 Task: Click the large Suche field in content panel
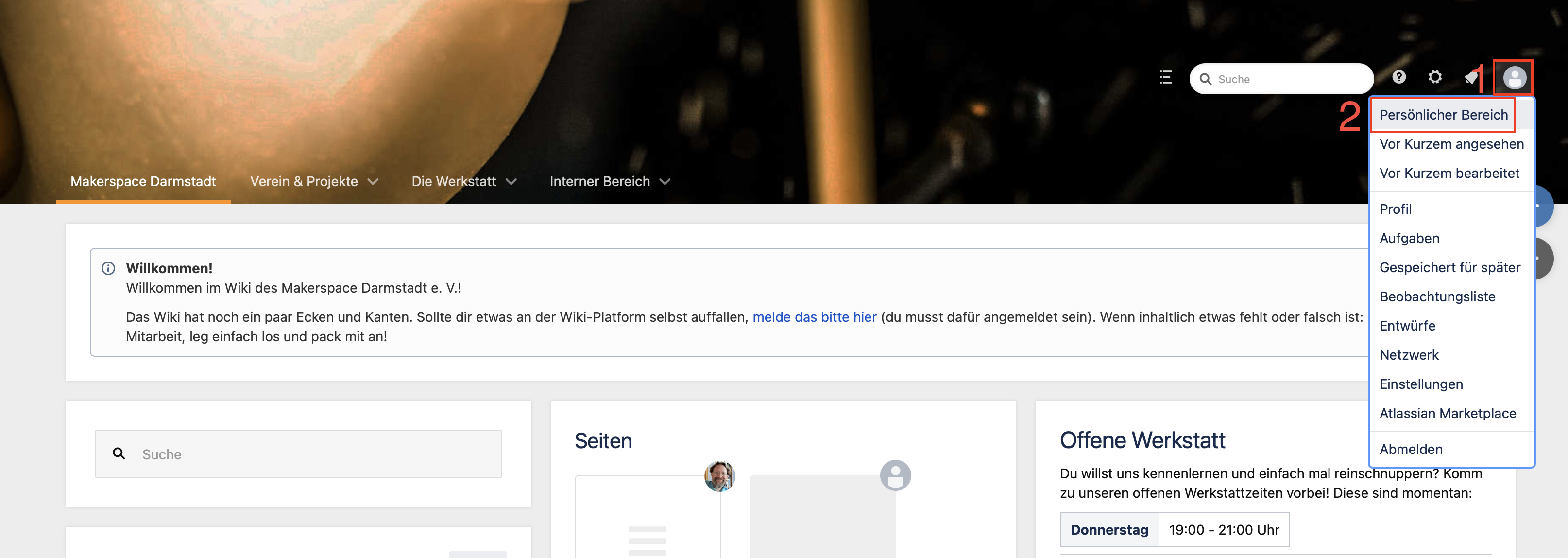tap(298, 454)
